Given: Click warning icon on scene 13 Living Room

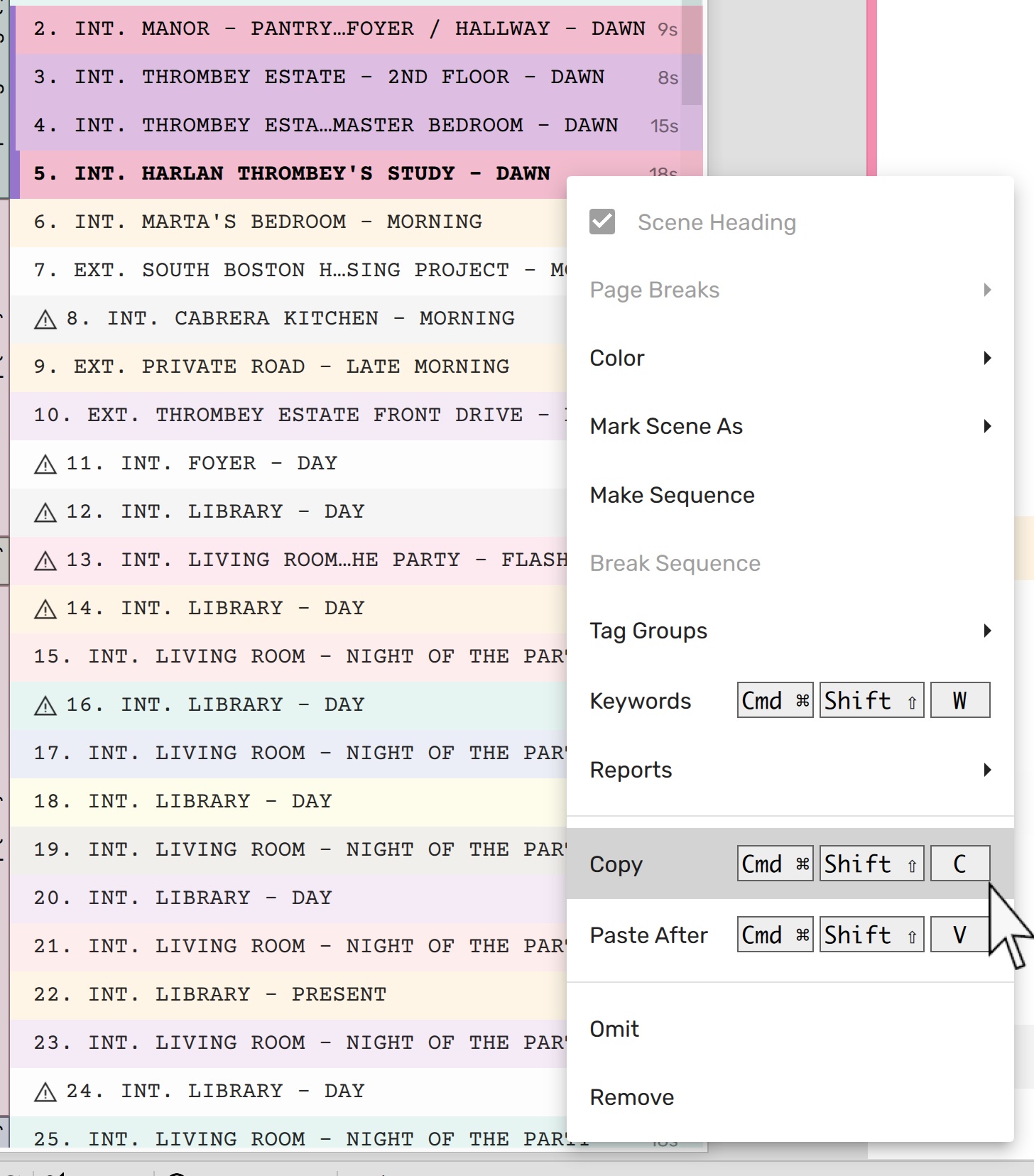Looking at the screenshot, I should [45, 561].
